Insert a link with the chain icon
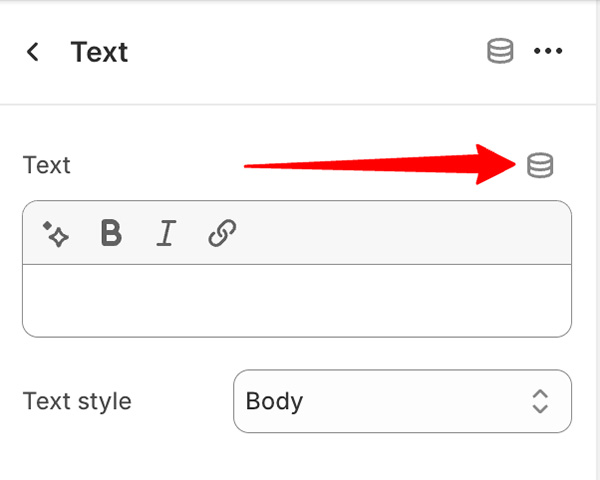The height and width of the screenshot is (480, 600). pos(222,233)
